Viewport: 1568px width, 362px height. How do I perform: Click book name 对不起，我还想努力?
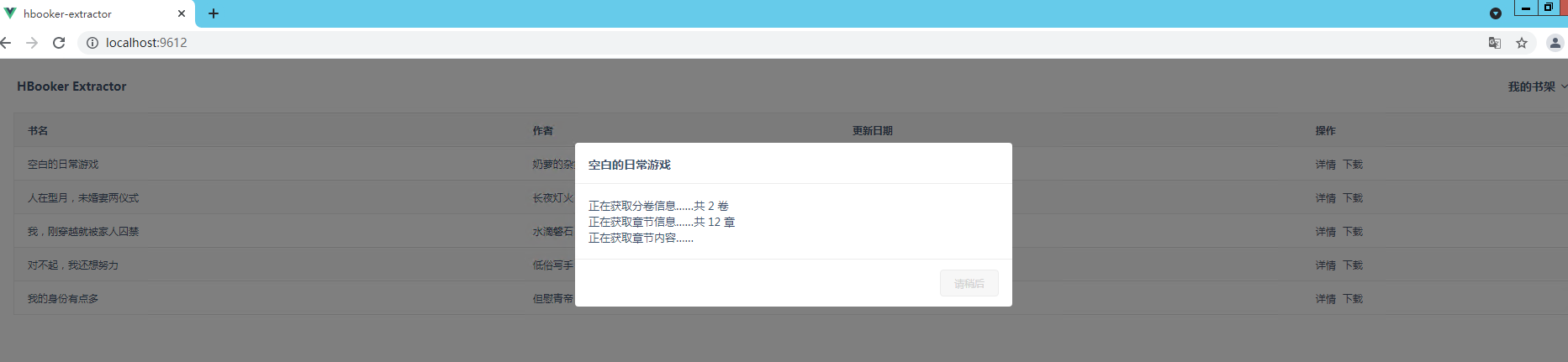73,265
